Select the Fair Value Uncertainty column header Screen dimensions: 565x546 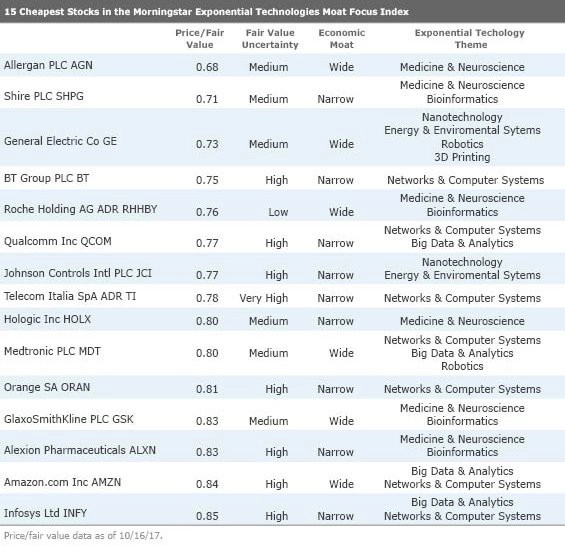click(270, 39)
